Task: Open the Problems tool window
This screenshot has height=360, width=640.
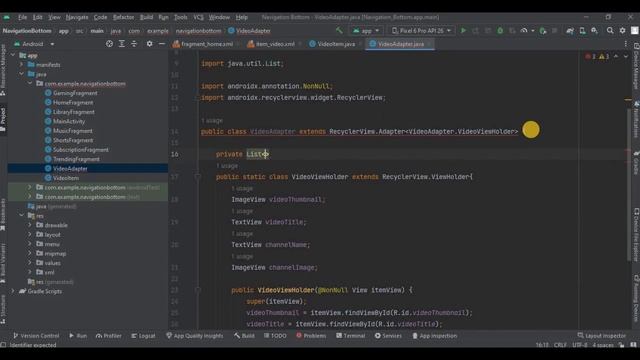Action: click(311, 336)
